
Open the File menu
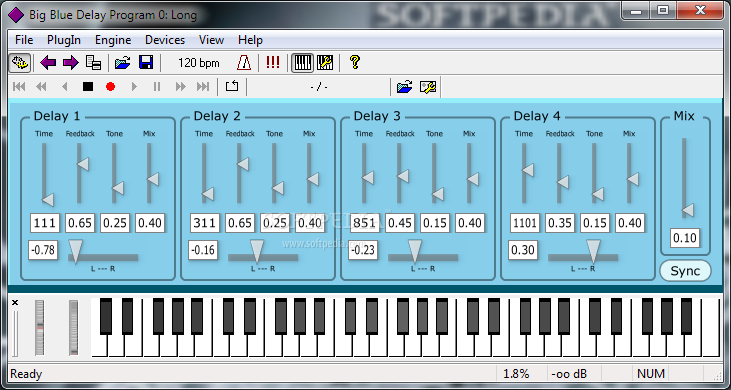pos(24,40)
